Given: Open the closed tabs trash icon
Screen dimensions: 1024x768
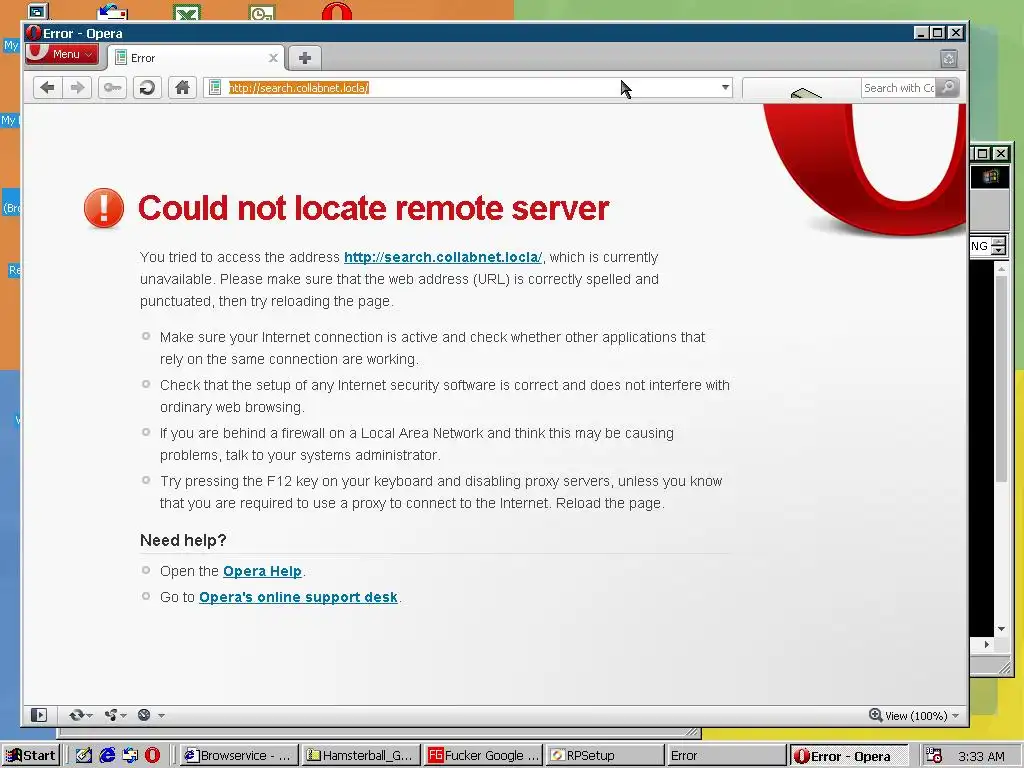Looking at the screenshot, I should coord(949,59).
